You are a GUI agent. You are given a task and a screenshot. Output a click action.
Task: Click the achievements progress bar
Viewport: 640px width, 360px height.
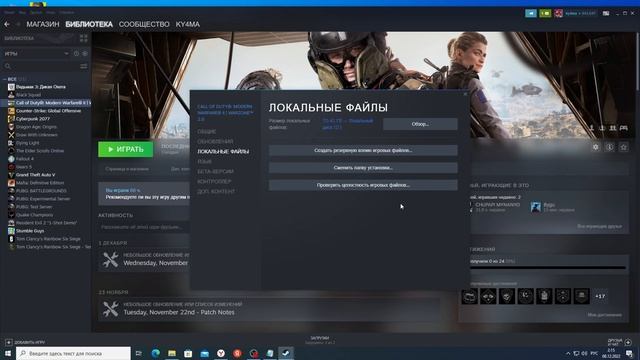click(547, 268)
